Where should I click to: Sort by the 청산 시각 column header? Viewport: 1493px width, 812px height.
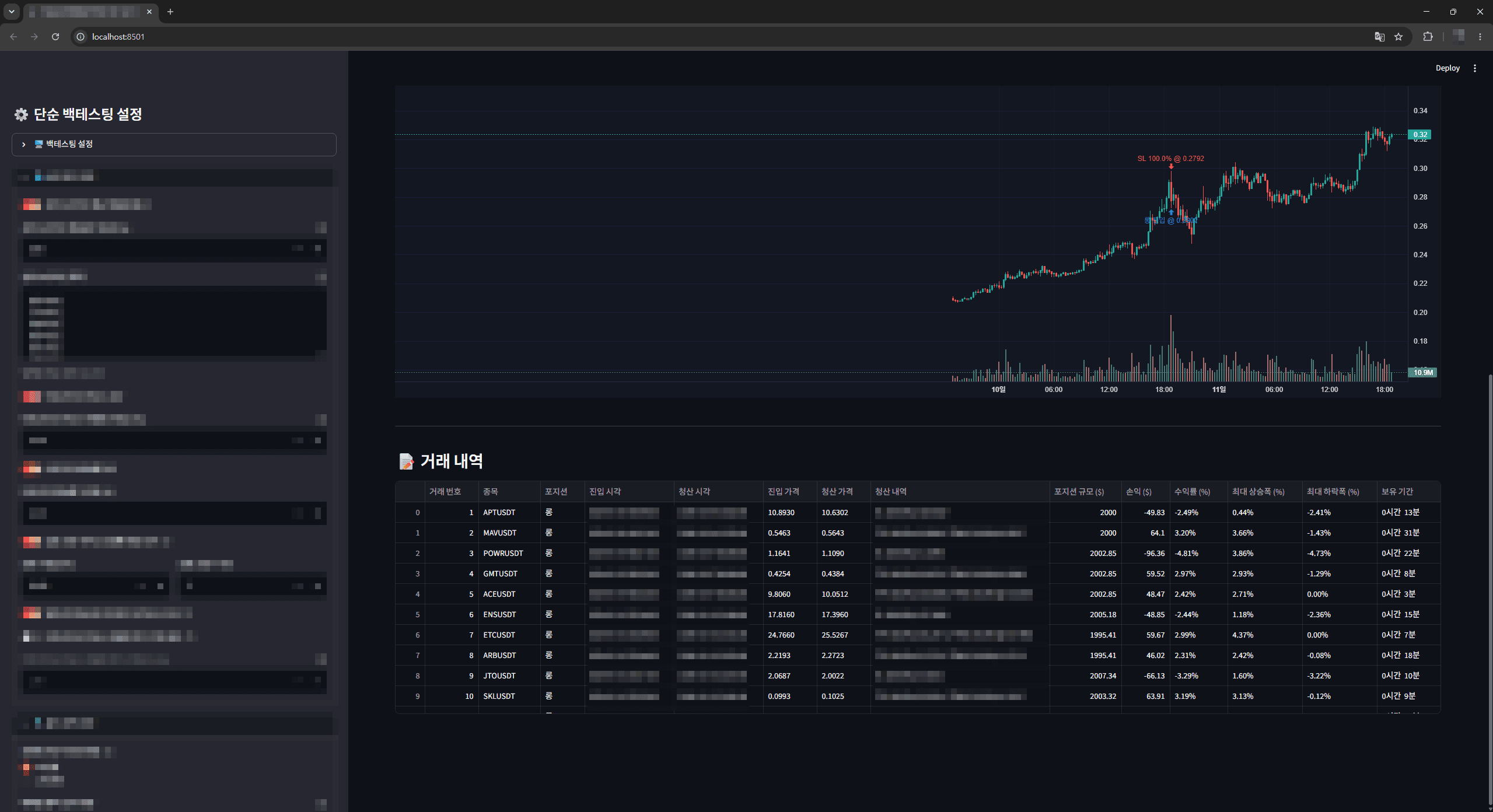tap(718, 492)
